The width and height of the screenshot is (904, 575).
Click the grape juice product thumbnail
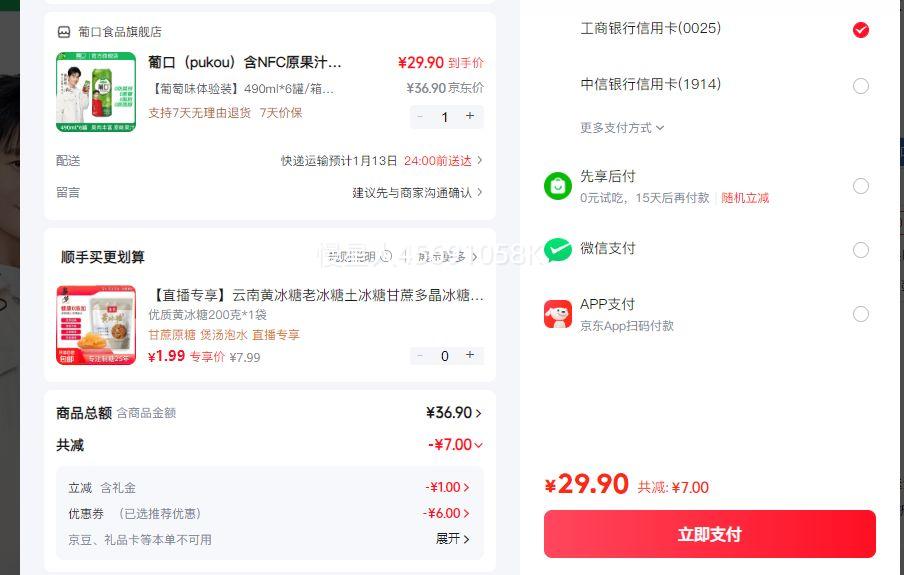point(96,92)
